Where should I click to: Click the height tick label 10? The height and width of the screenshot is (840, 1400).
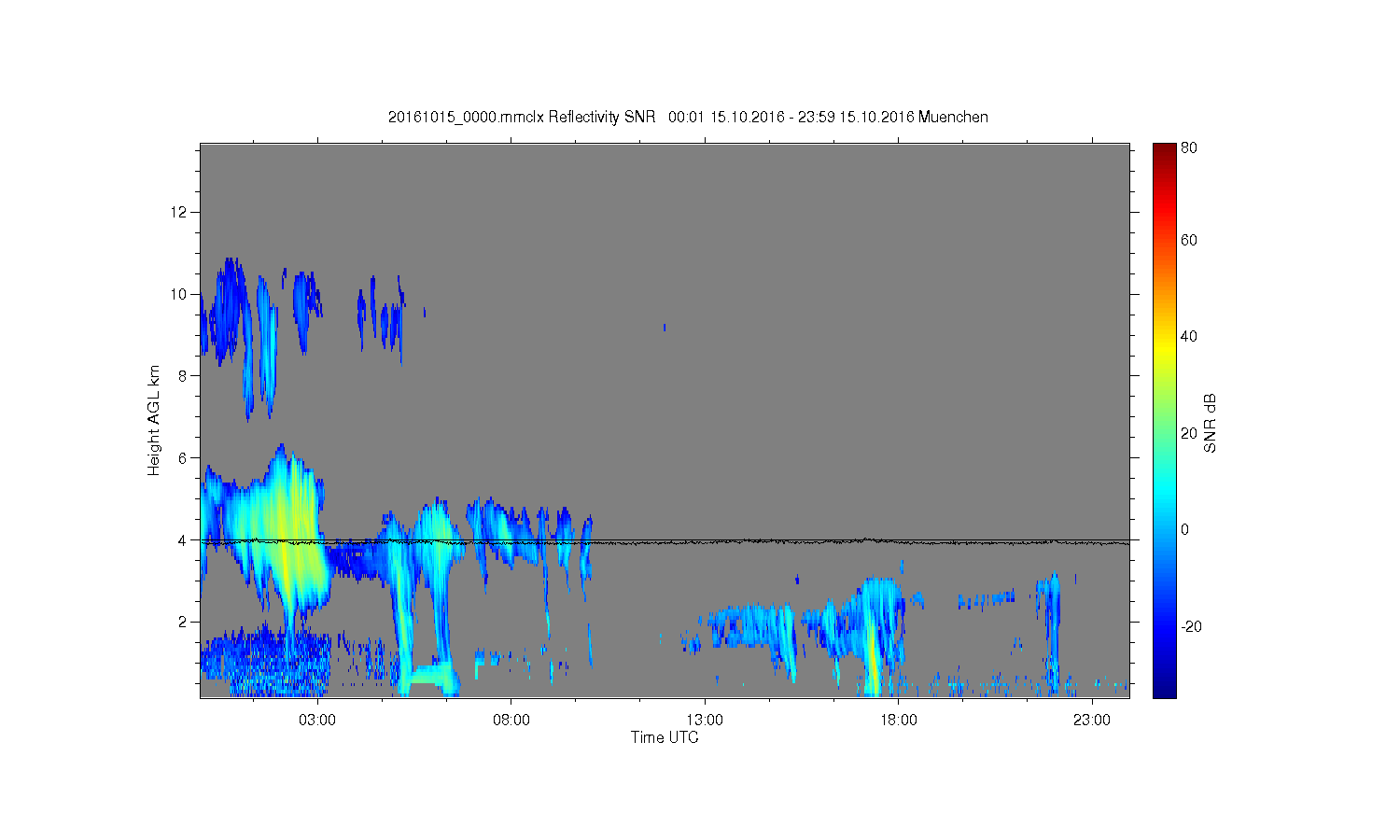click(179, 294)
